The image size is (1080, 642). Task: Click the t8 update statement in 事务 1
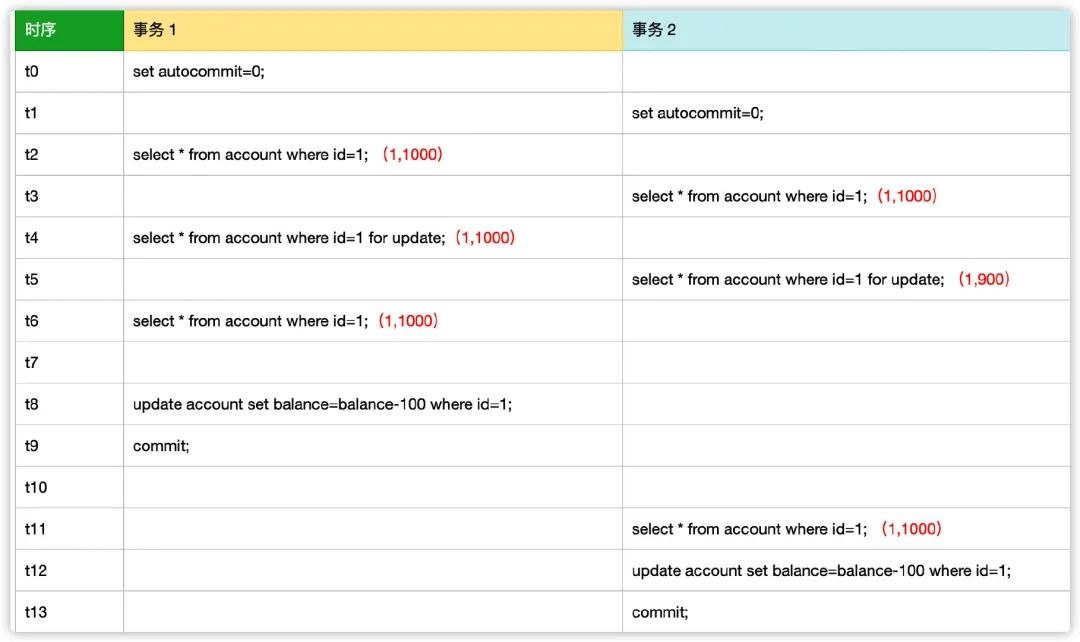322,404
